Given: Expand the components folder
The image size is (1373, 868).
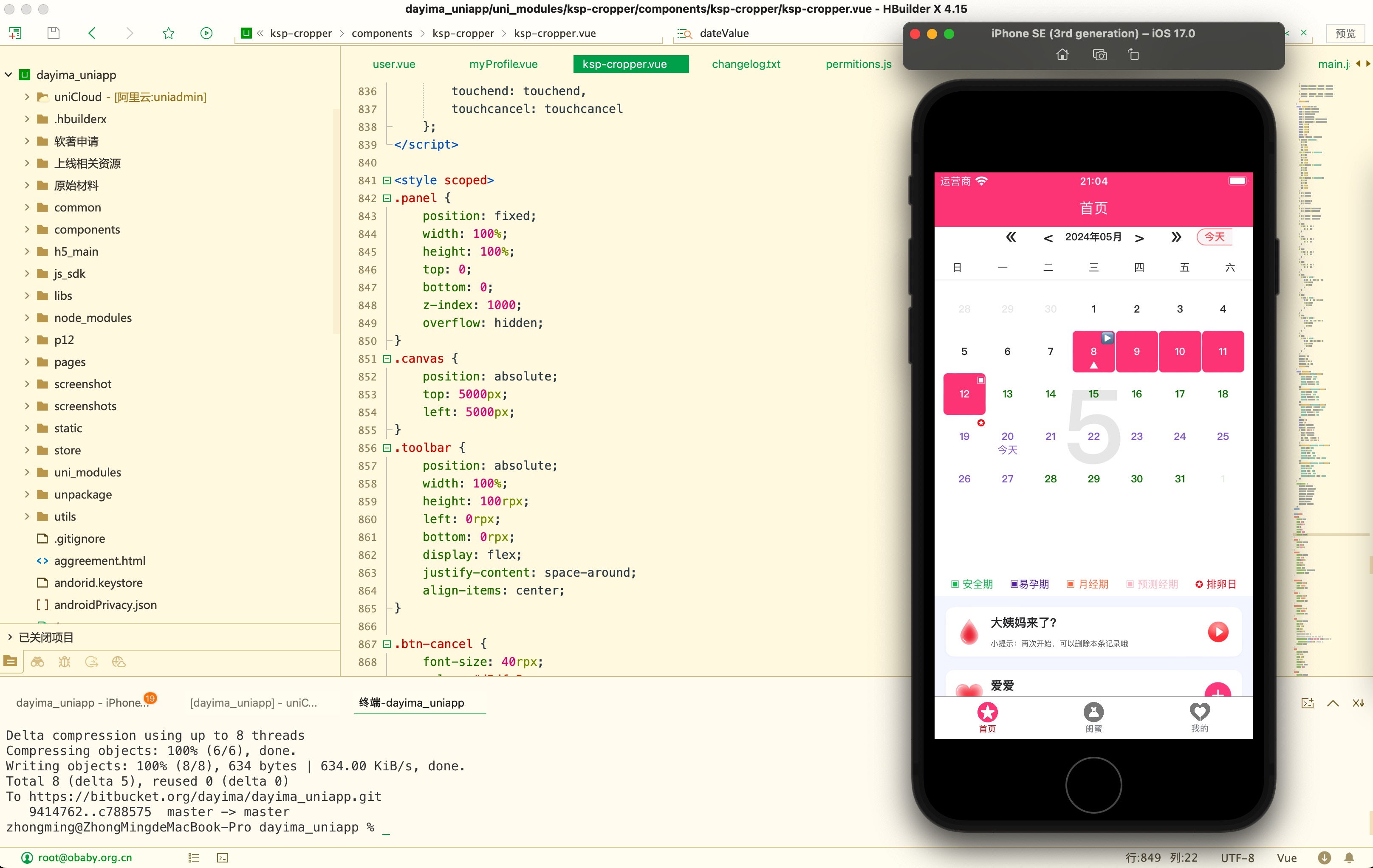Looking at the screenshot, I should point(27,230).
